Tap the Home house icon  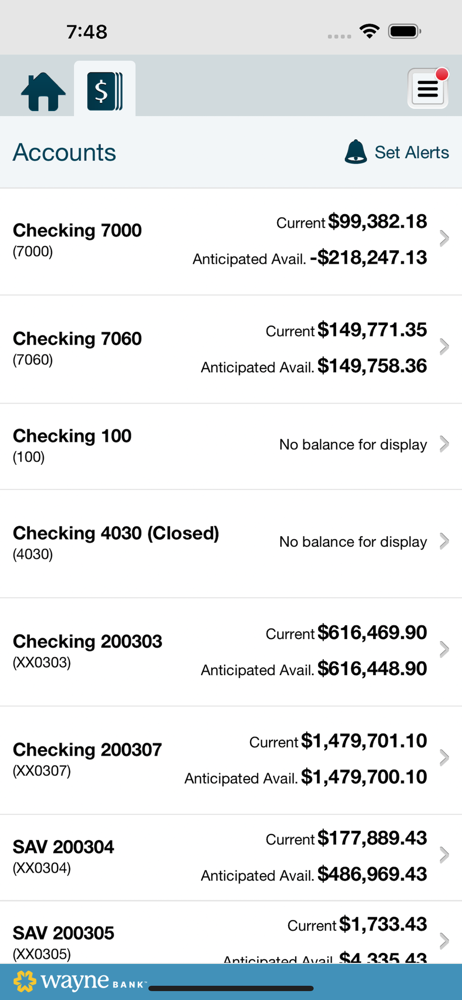click(43, 92)
